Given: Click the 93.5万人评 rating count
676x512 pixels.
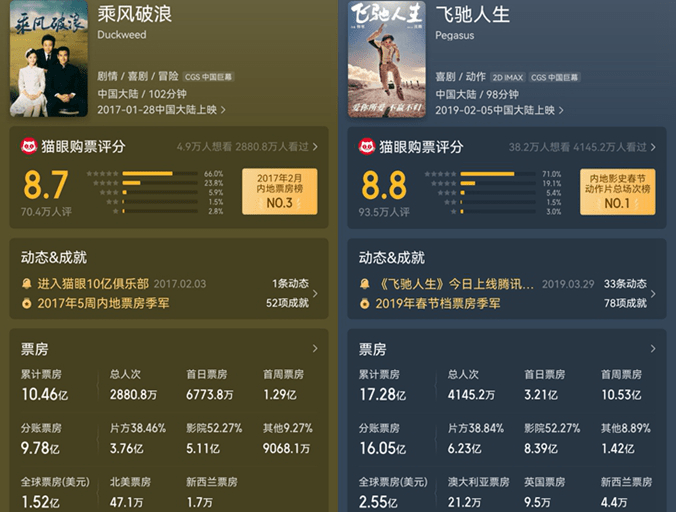Looking at the screenshot, I should (x=384, y=212).
